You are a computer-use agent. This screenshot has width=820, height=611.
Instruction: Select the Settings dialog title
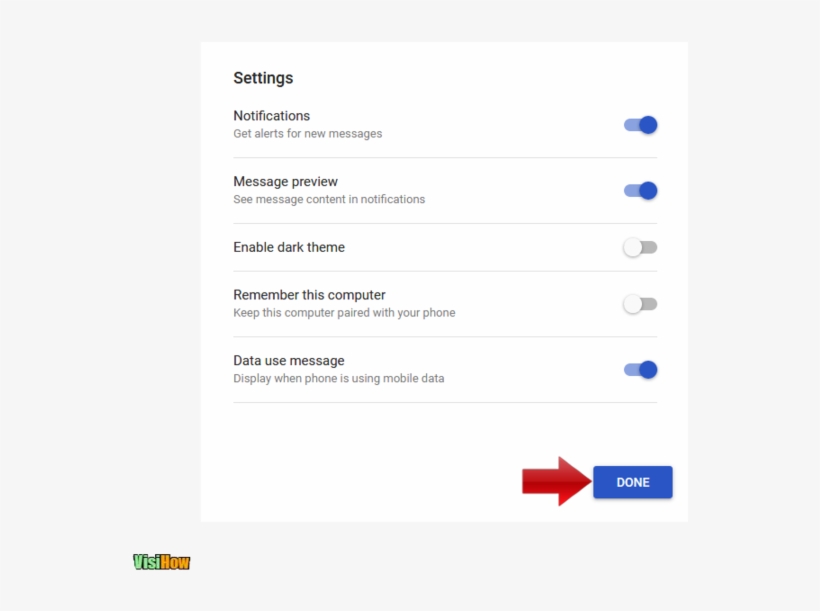pyautogui.click(x=263, y=77)
